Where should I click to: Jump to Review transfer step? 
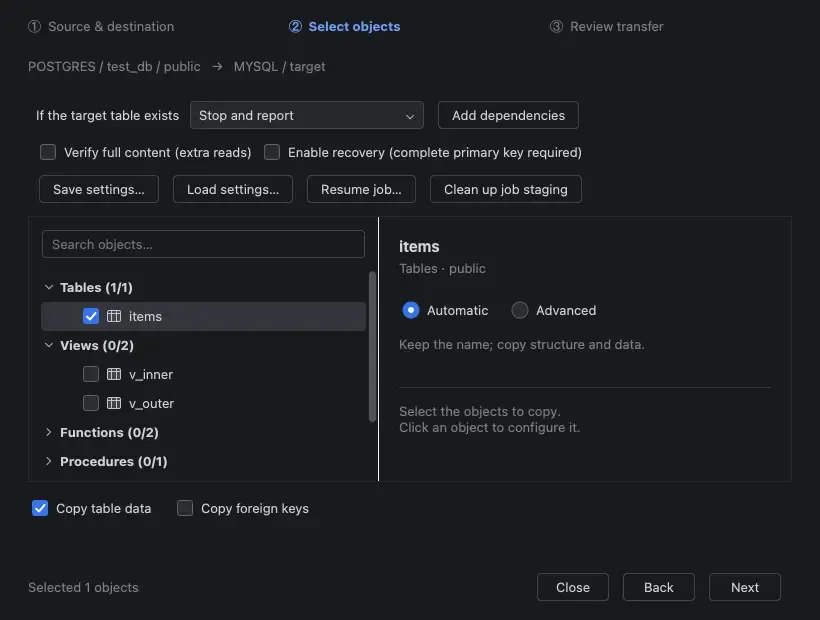click(607, 26)
